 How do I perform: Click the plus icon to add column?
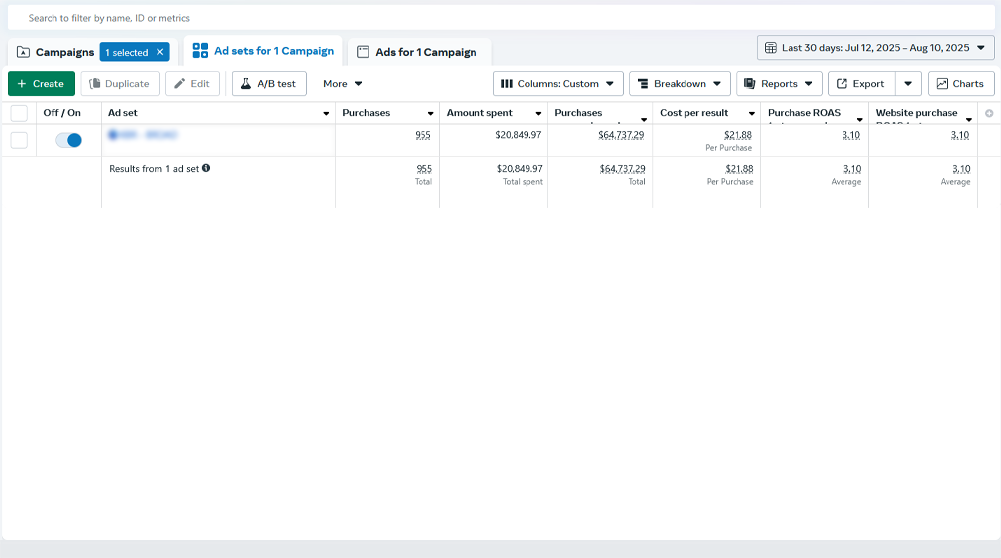tap(989, 113)
